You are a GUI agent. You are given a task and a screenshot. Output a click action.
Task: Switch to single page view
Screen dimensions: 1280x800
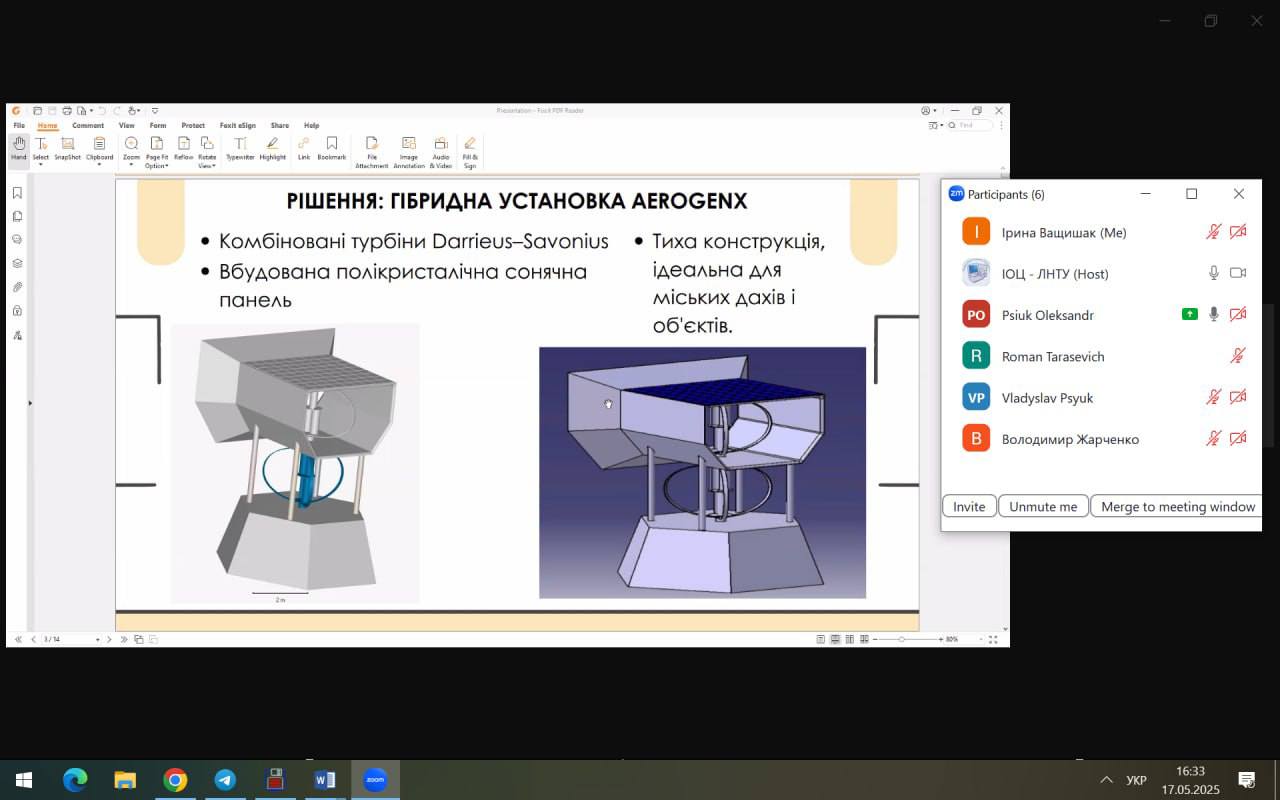point(820,639)
